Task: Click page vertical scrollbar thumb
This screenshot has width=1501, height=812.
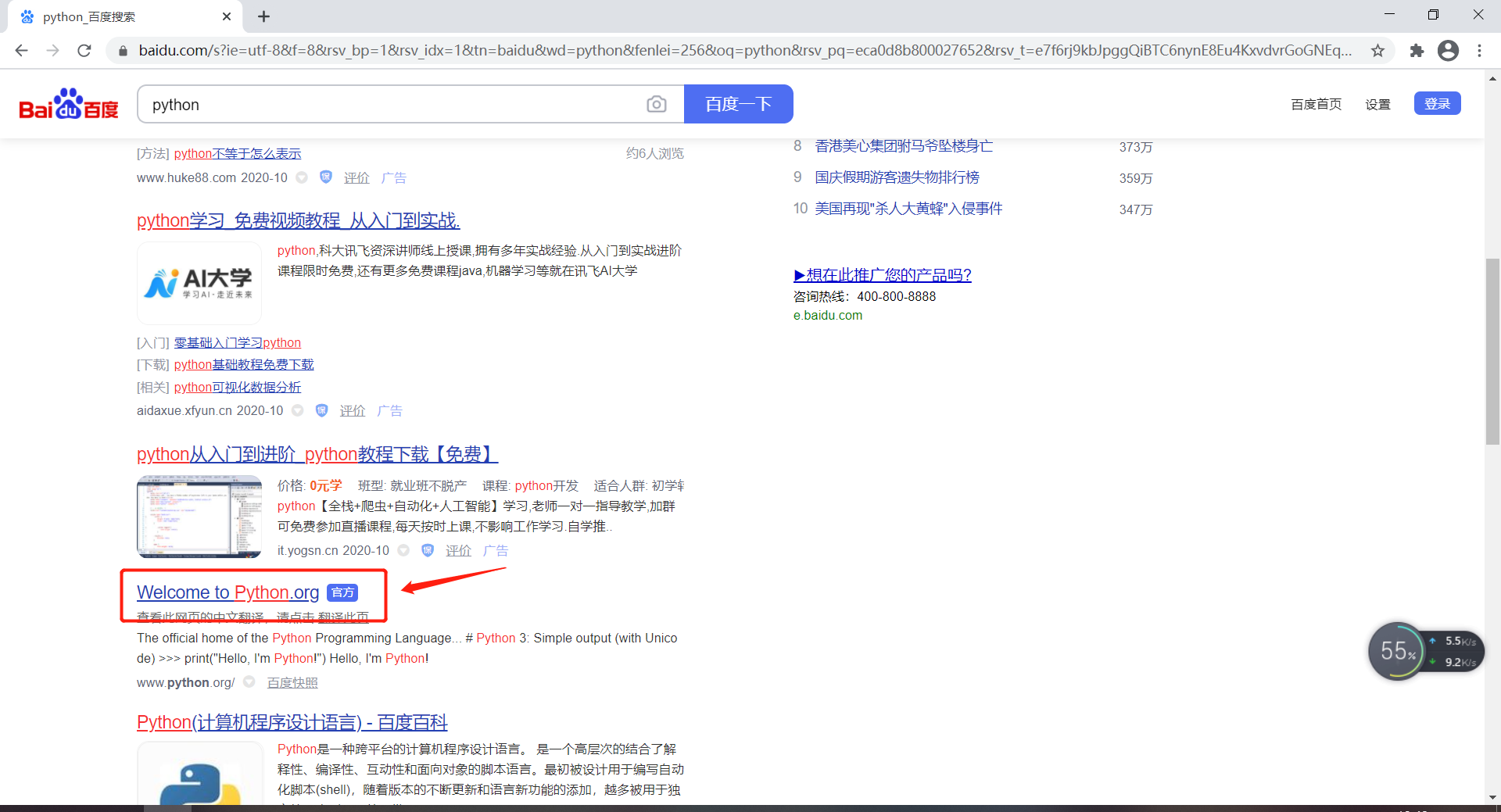Action: coord(1492,351)
